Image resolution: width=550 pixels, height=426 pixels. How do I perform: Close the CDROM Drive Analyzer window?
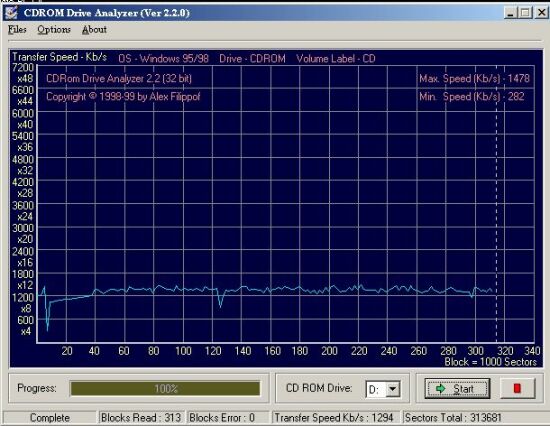(x=541, y=13)
